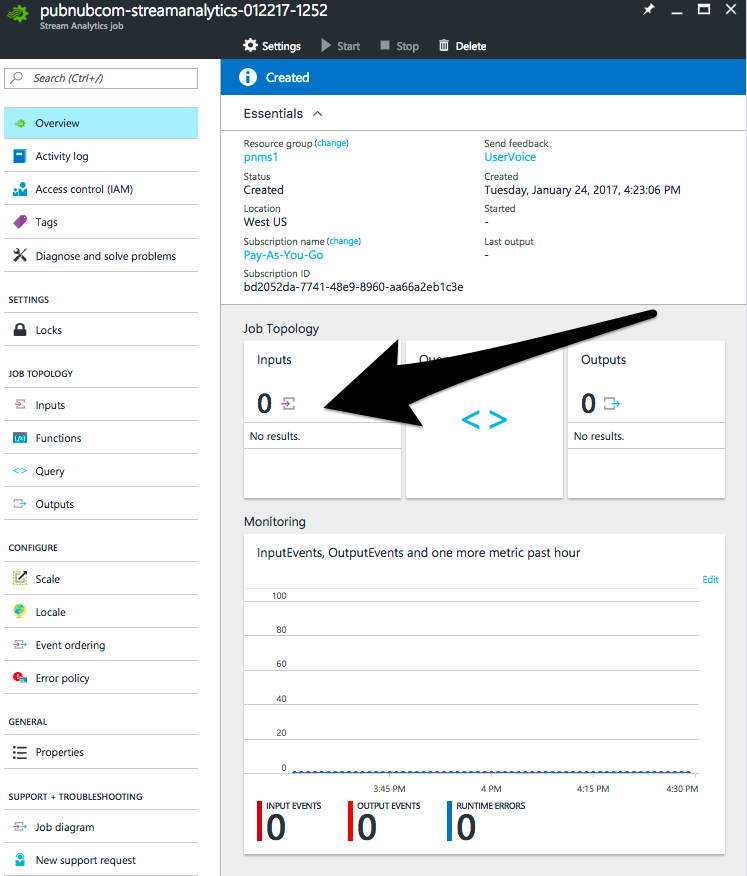Click 'West US' location value
The width and height of the screenshot is (747, 876).
pyautogui.click(x=265, y=222)
